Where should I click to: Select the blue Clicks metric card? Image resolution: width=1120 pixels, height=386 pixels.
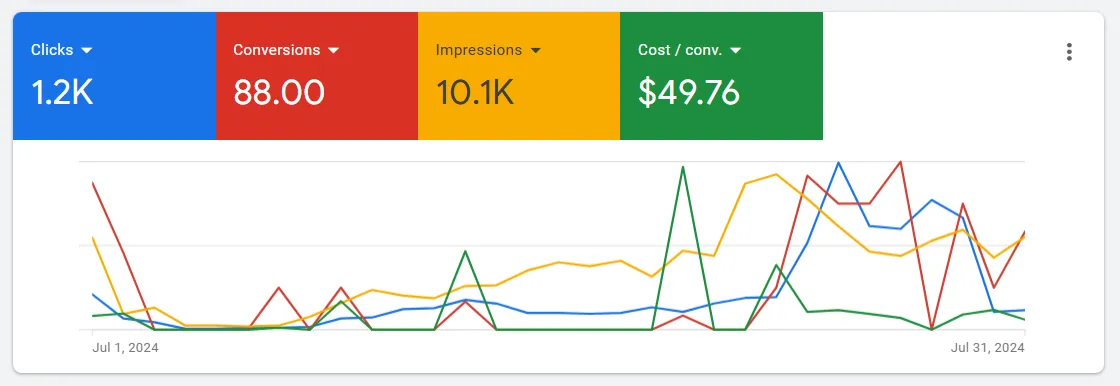pos(114,76)
